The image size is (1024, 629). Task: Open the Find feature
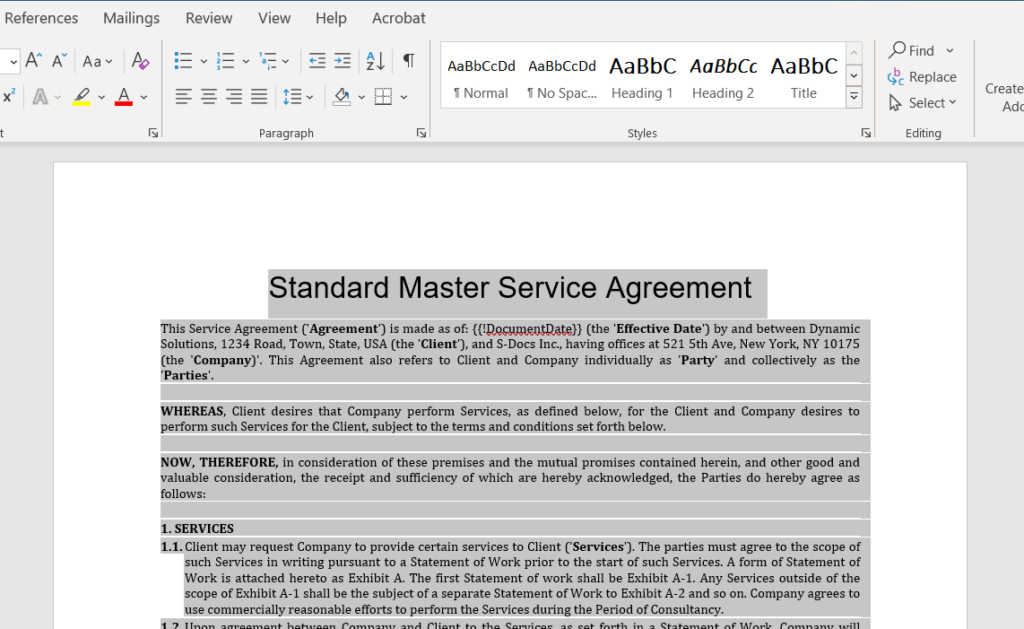tap(913, 49)
